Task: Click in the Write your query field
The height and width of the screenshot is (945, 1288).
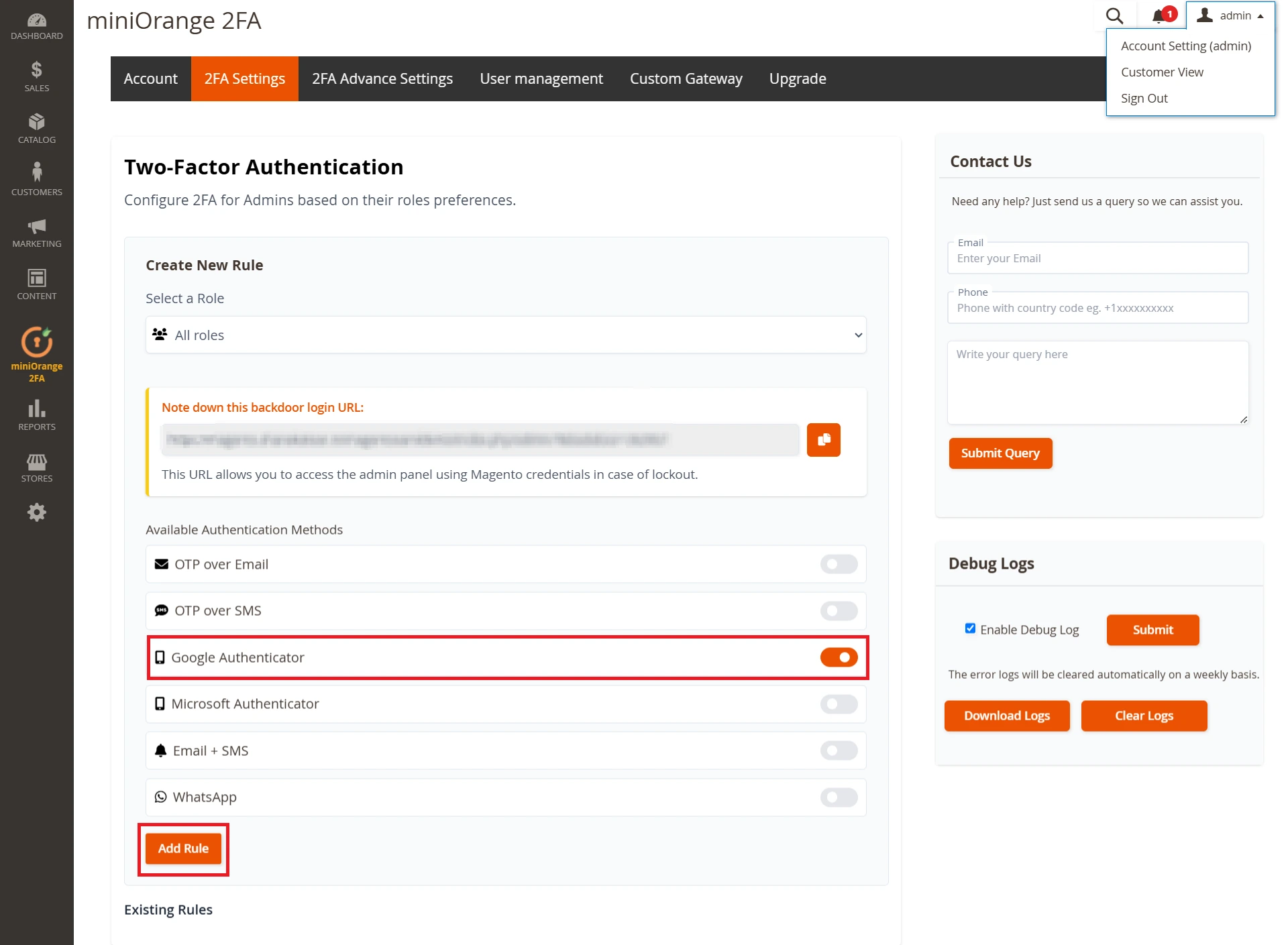Action: coord(1097,382)
